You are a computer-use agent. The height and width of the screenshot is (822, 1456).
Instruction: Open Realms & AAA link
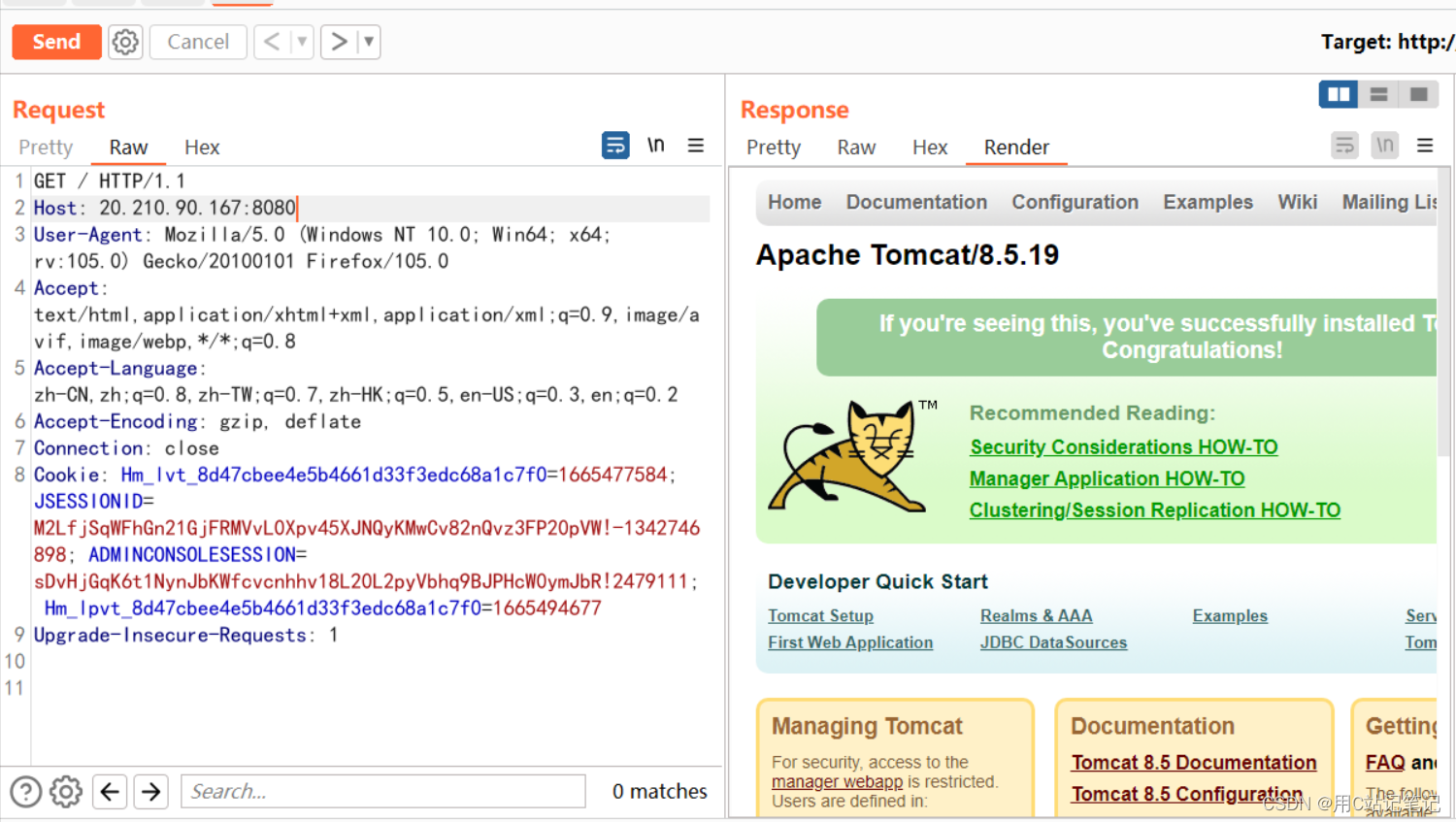pos(1036,616)
